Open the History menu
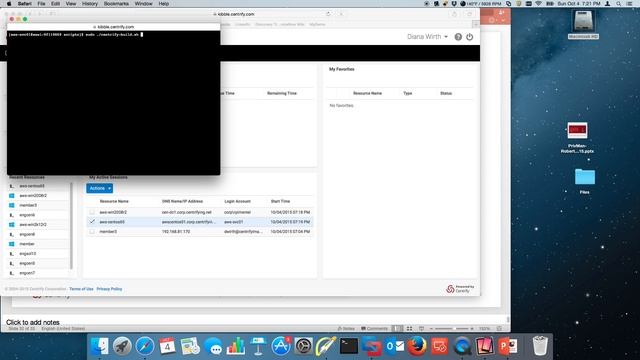The width and height of the screenshot is (640, 360). (x=90, y=4)
